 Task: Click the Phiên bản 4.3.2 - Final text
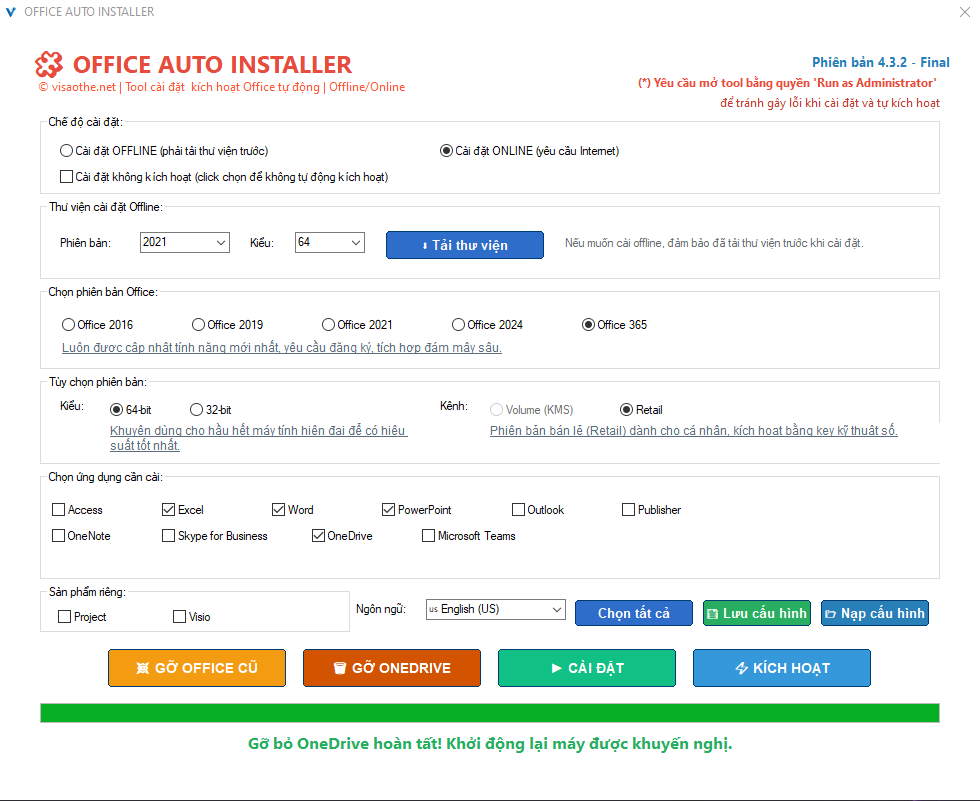tap(881, 62)
